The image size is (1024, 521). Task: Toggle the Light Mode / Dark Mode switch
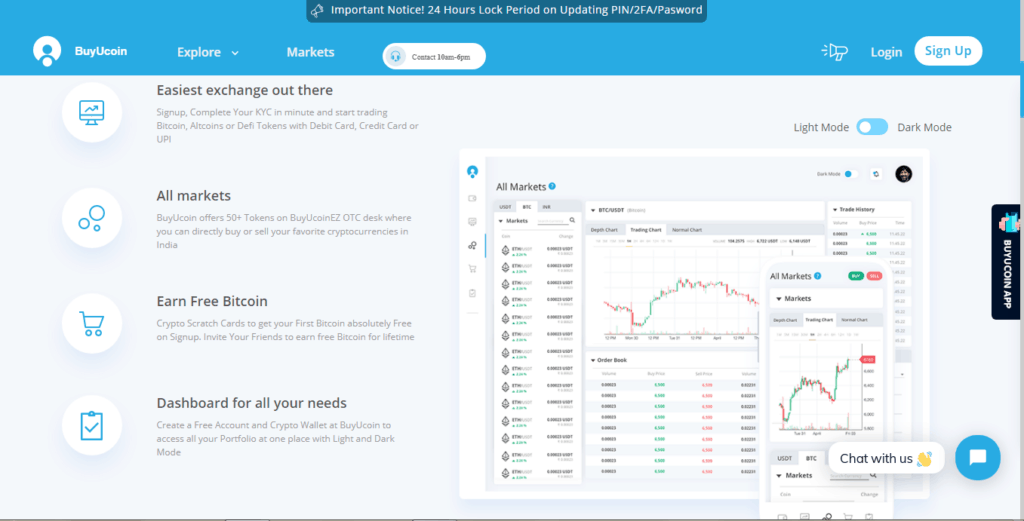tap(872, 127)
